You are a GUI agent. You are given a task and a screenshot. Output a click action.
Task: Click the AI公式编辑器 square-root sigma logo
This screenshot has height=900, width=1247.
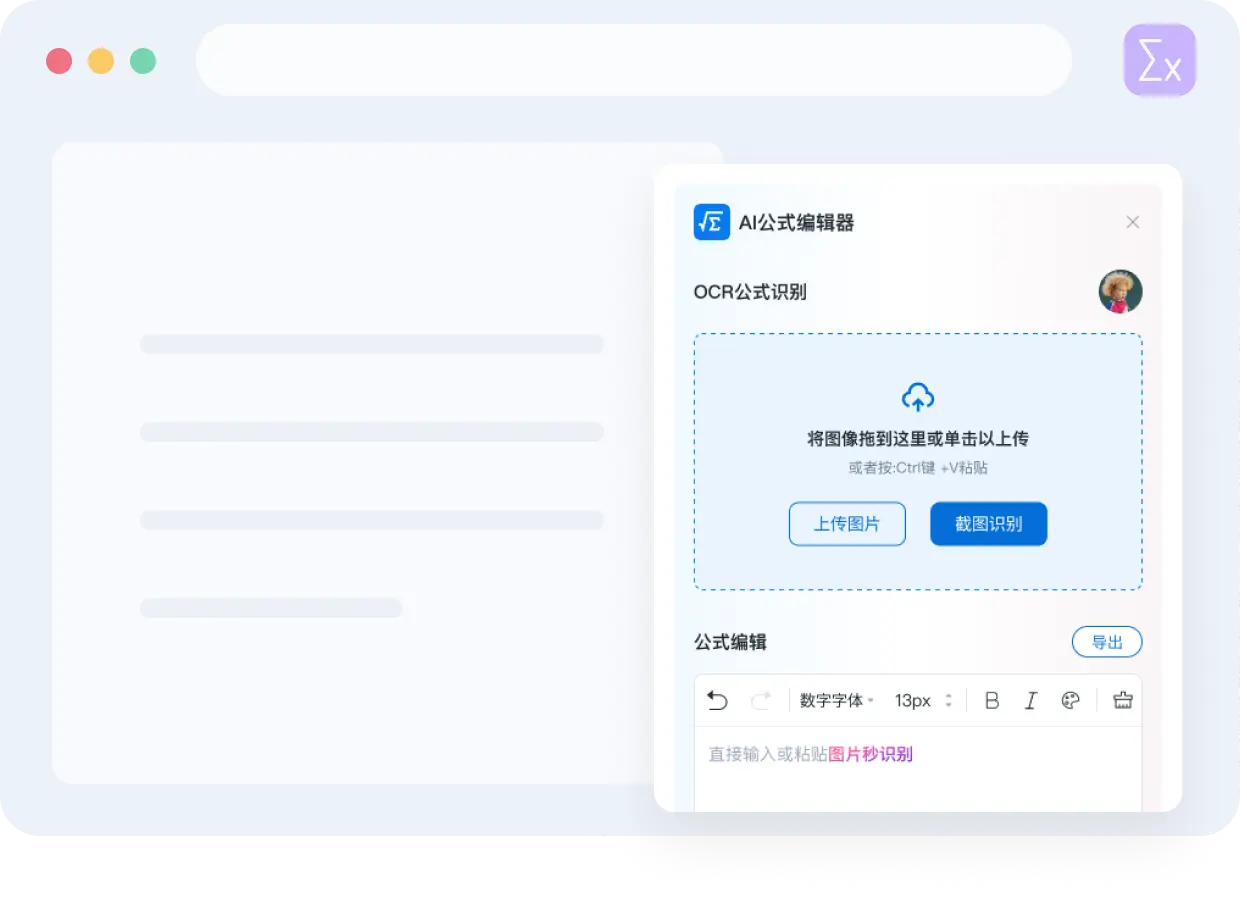point(712,222)
